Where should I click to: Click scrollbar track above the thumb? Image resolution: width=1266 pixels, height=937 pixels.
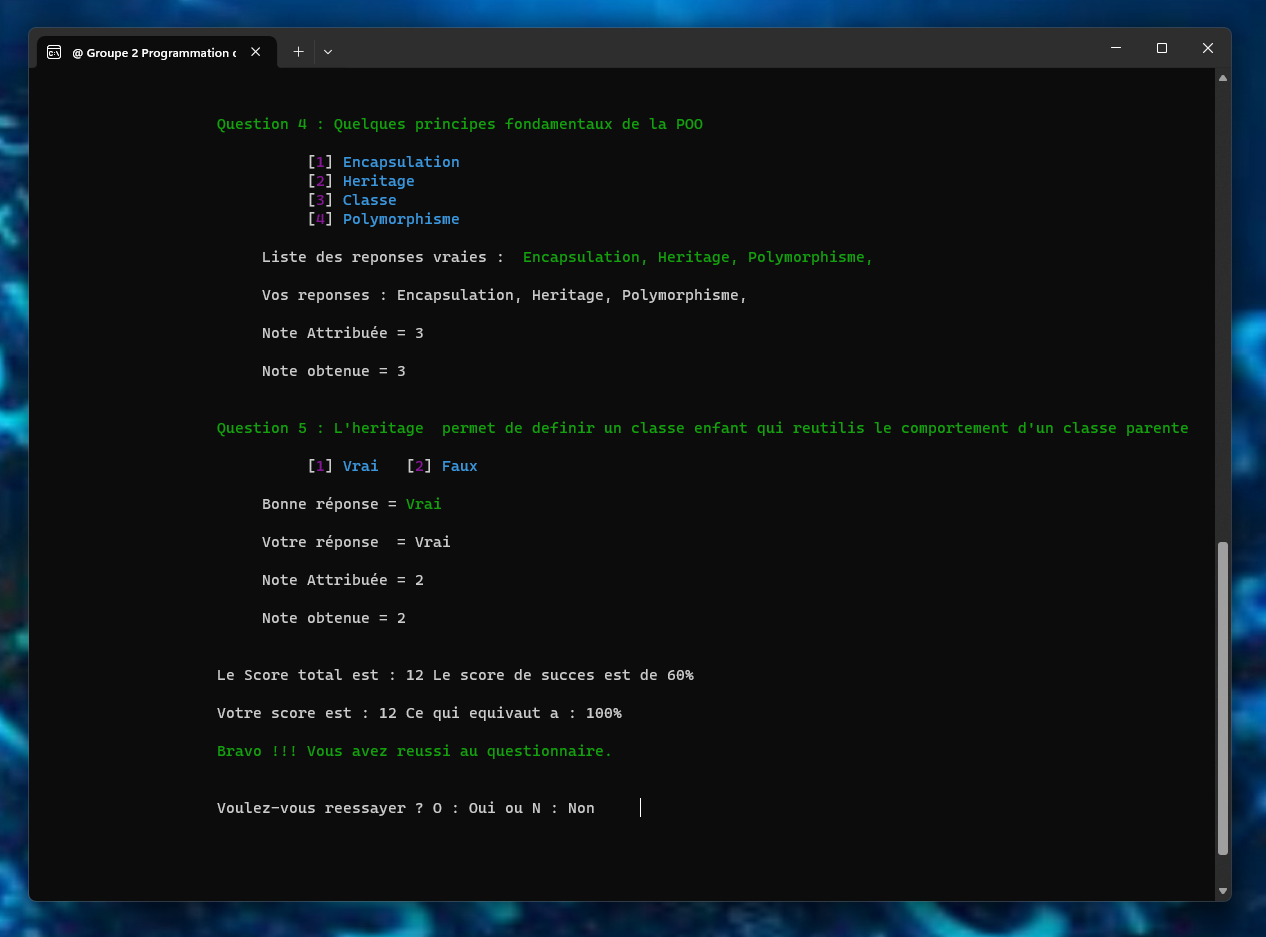pos(1222,300)
